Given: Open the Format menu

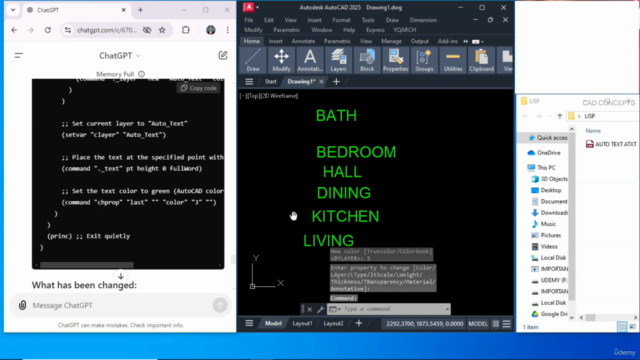Looking at the screenshot, I should tap(341, 20).
